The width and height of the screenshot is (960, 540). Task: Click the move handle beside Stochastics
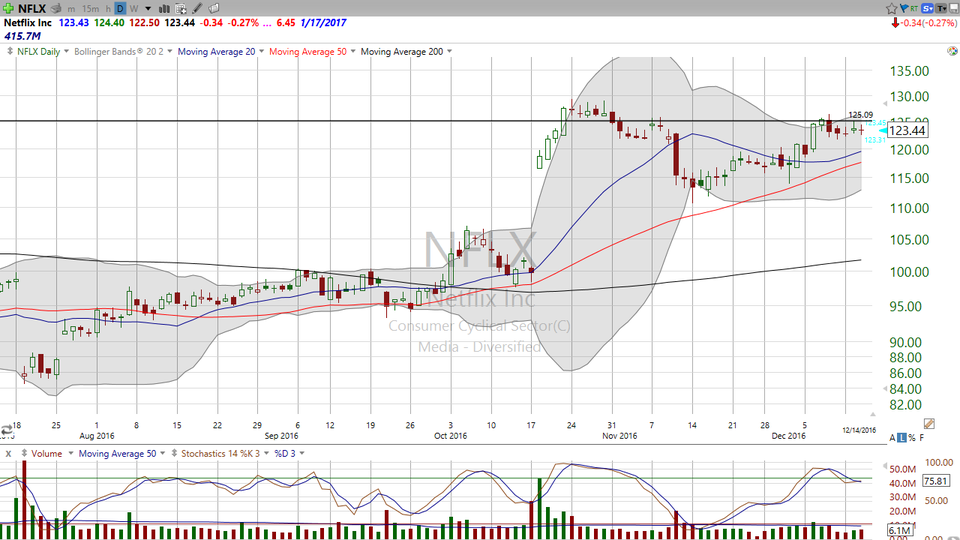pos(174,454)
